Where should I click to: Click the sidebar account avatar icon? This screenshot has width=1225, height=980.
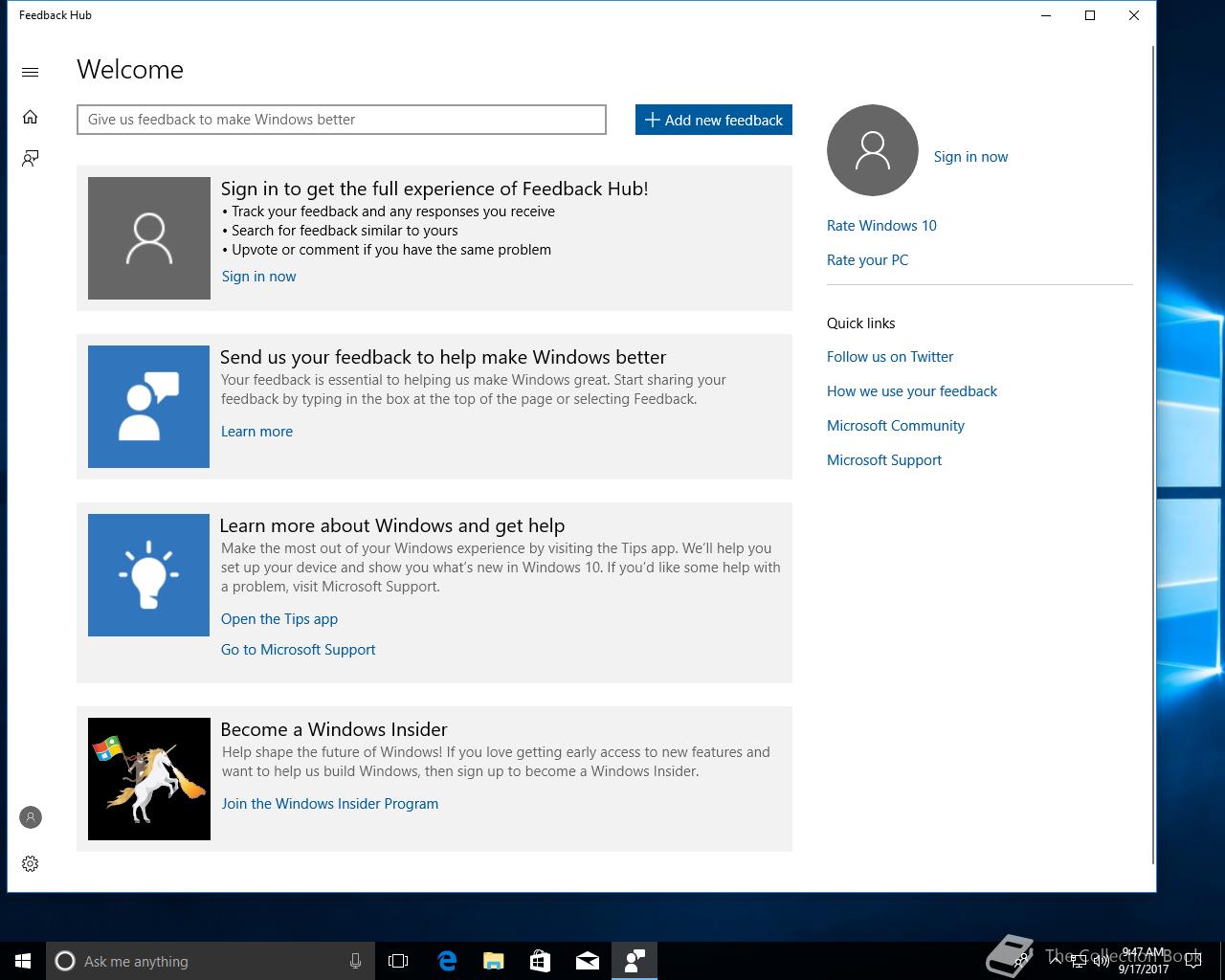(30, 817)
